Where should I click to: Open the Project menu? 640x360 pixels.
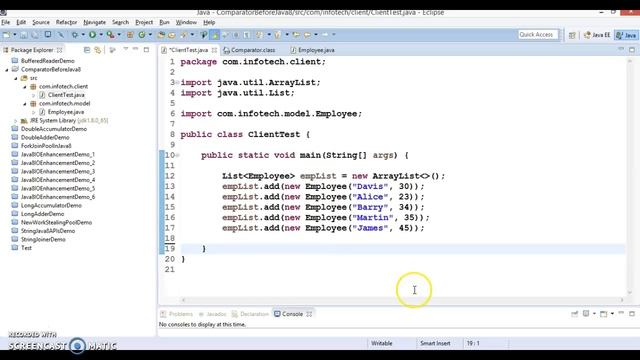coord(144,22)
